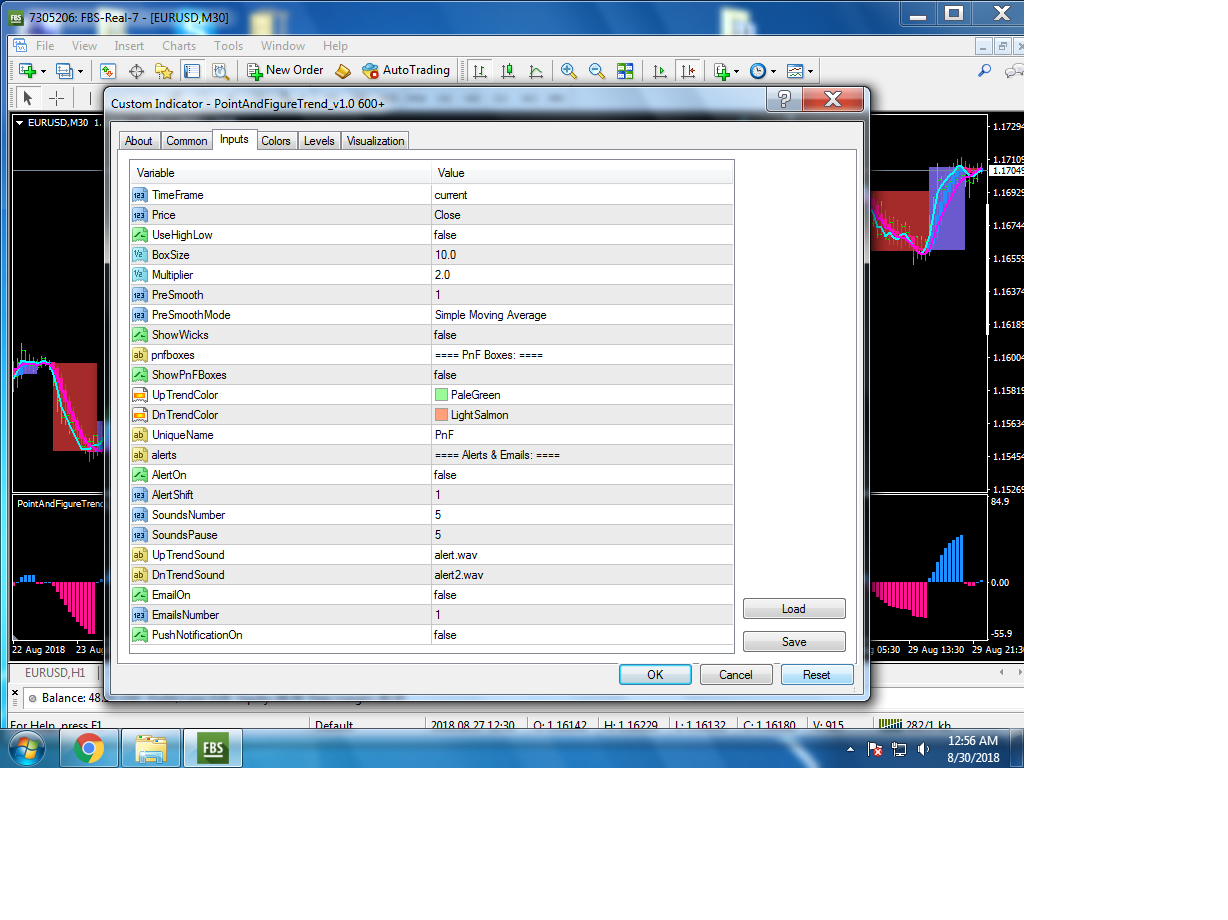Viewport: 1228px width, 920px height.
Task: Open the periodicity clock dropdown arrow
Action: tap(773, 71)
